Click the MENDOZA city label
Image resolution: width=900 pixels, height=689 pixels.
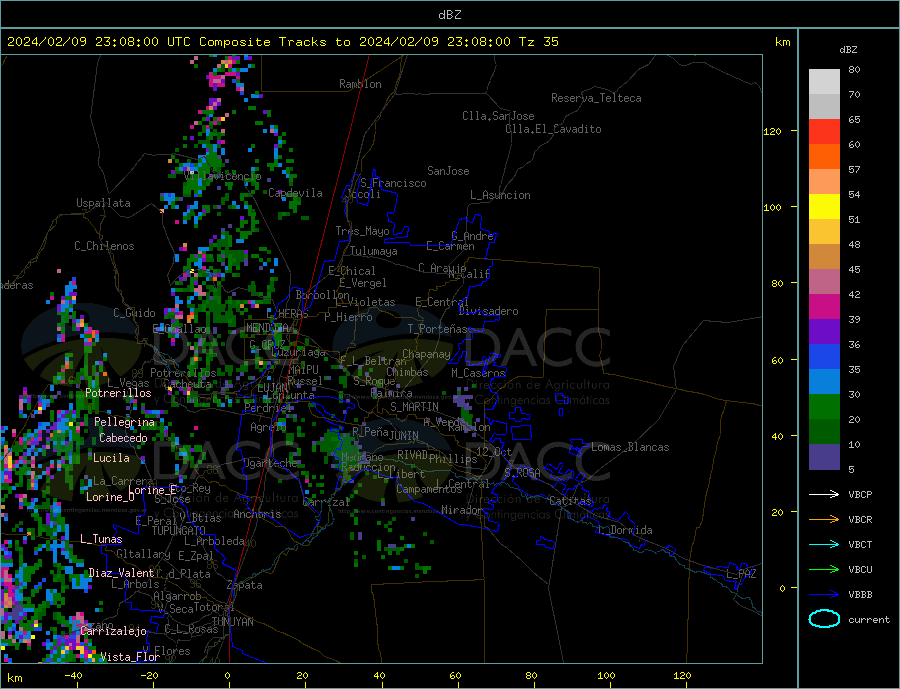click(269, 328)
